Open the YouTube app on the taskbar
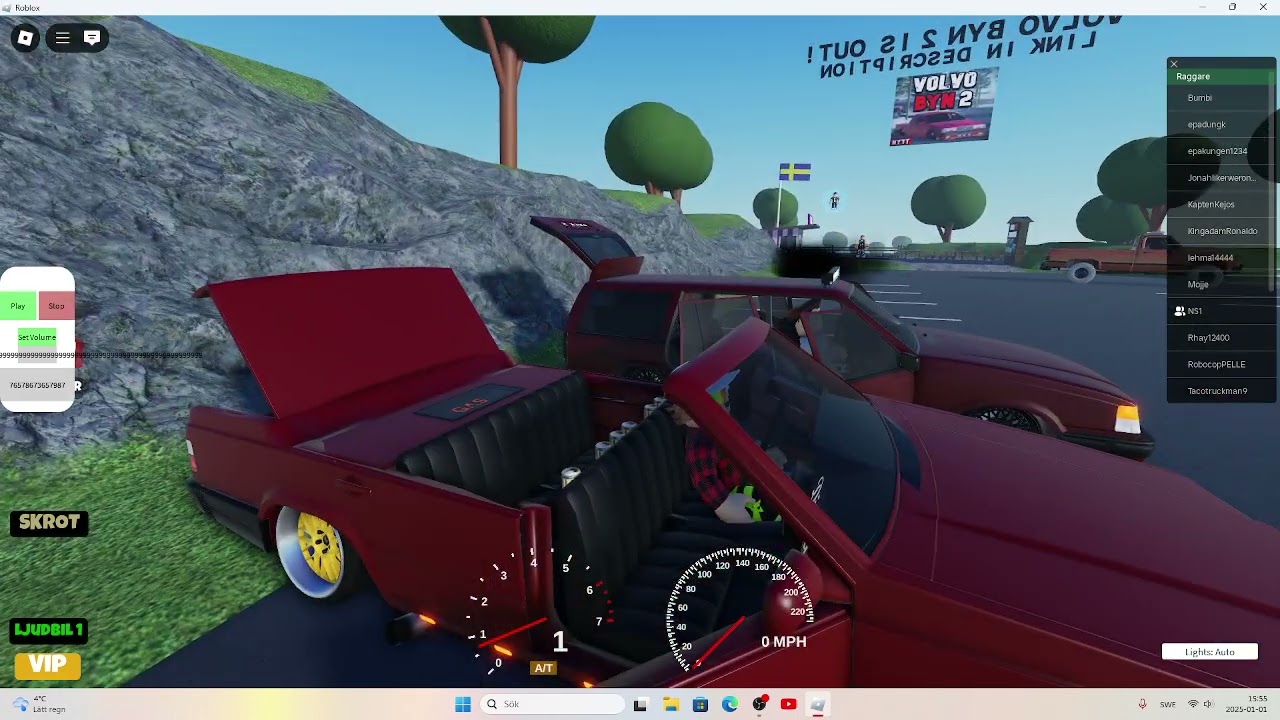The image size is (1280, 720). point(788,704)
